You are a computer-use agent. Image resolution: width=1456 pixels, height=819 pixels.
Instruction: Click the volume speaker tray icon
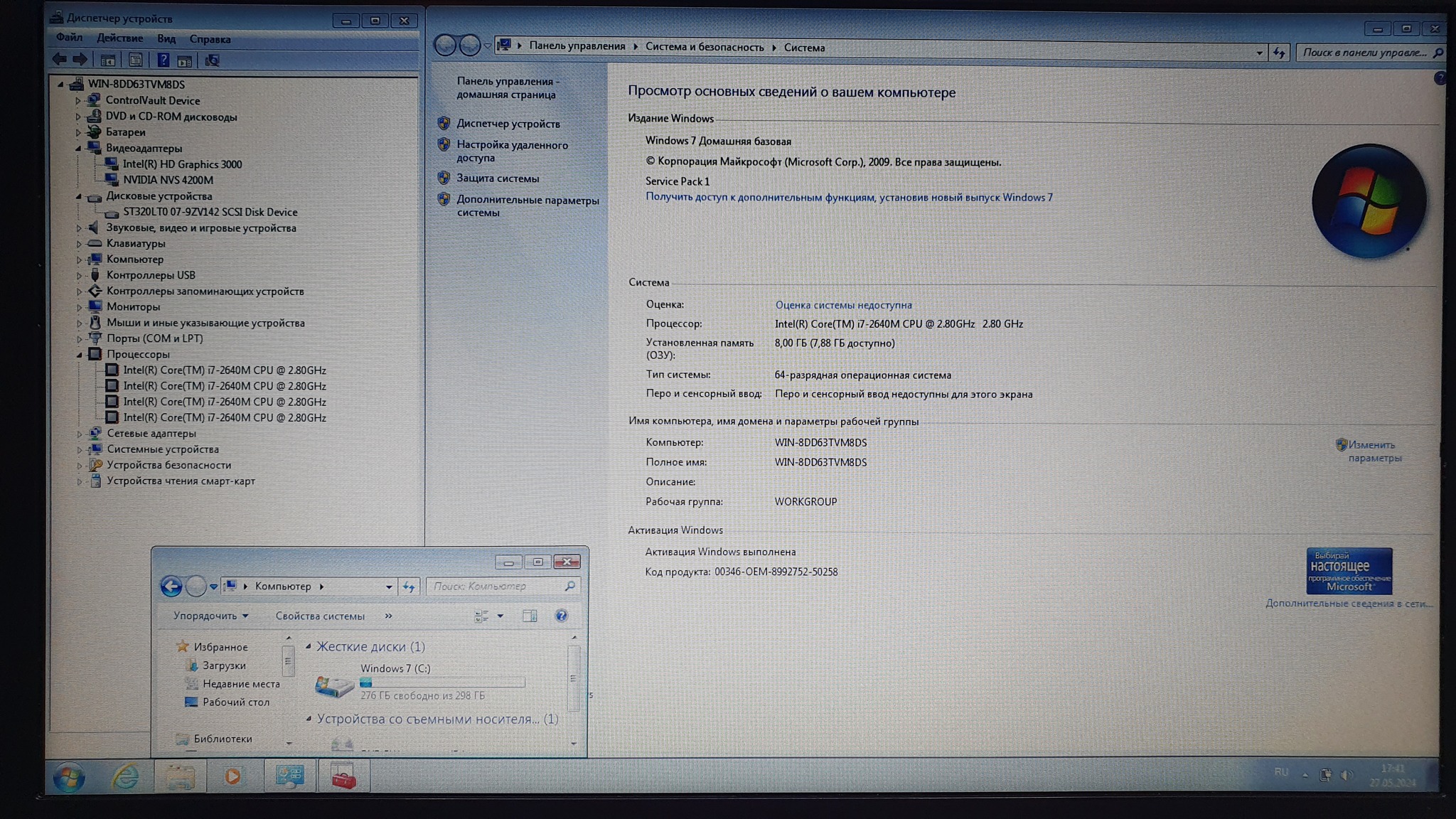(x=1346, y=775)
